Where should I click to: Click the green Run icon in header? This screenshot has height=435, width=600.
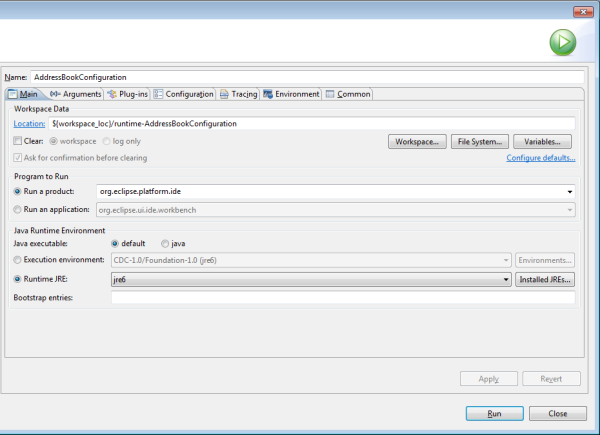tap(562, 43)
